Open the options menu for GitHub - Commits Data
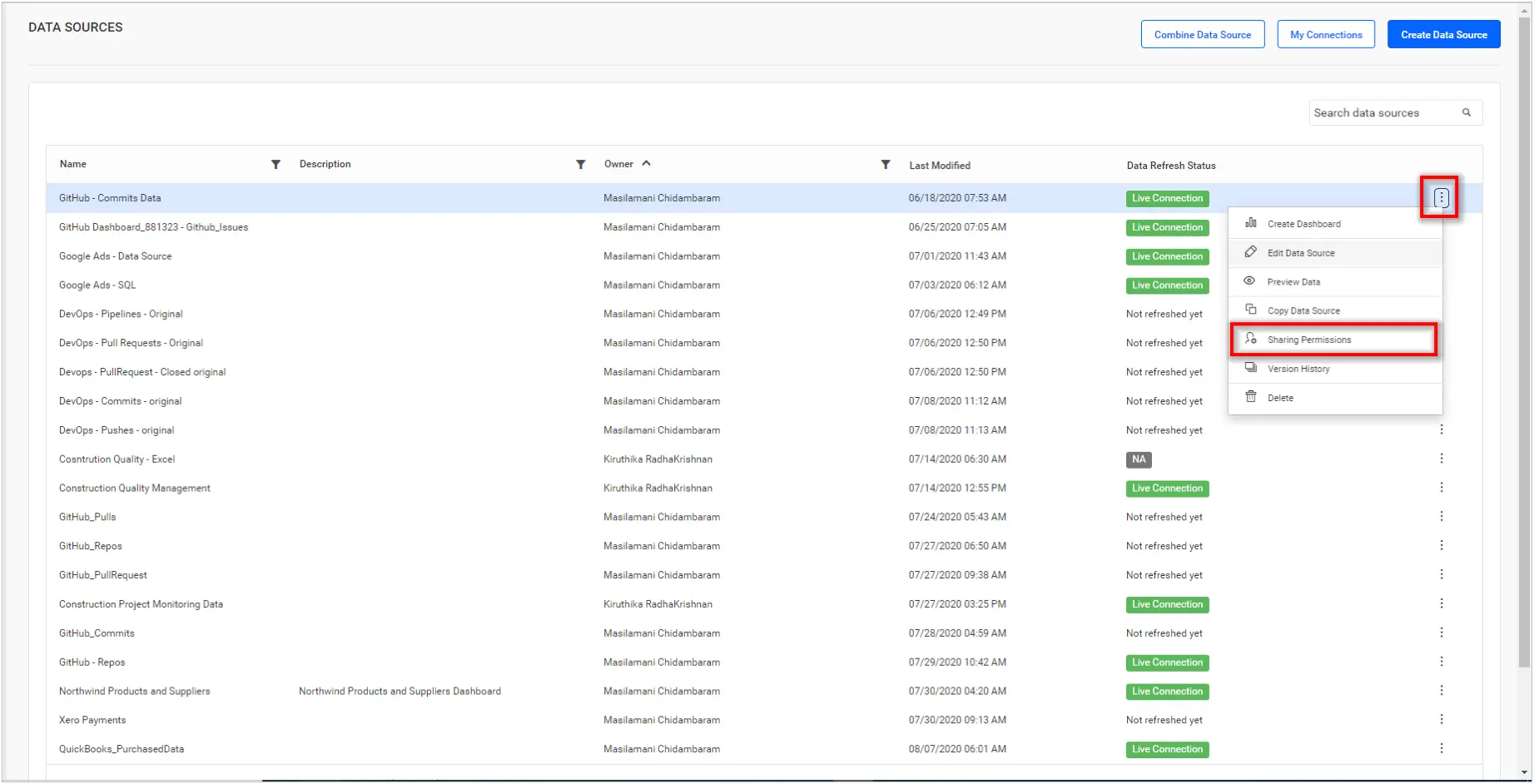The image size is (1534, 784). 1441,198
